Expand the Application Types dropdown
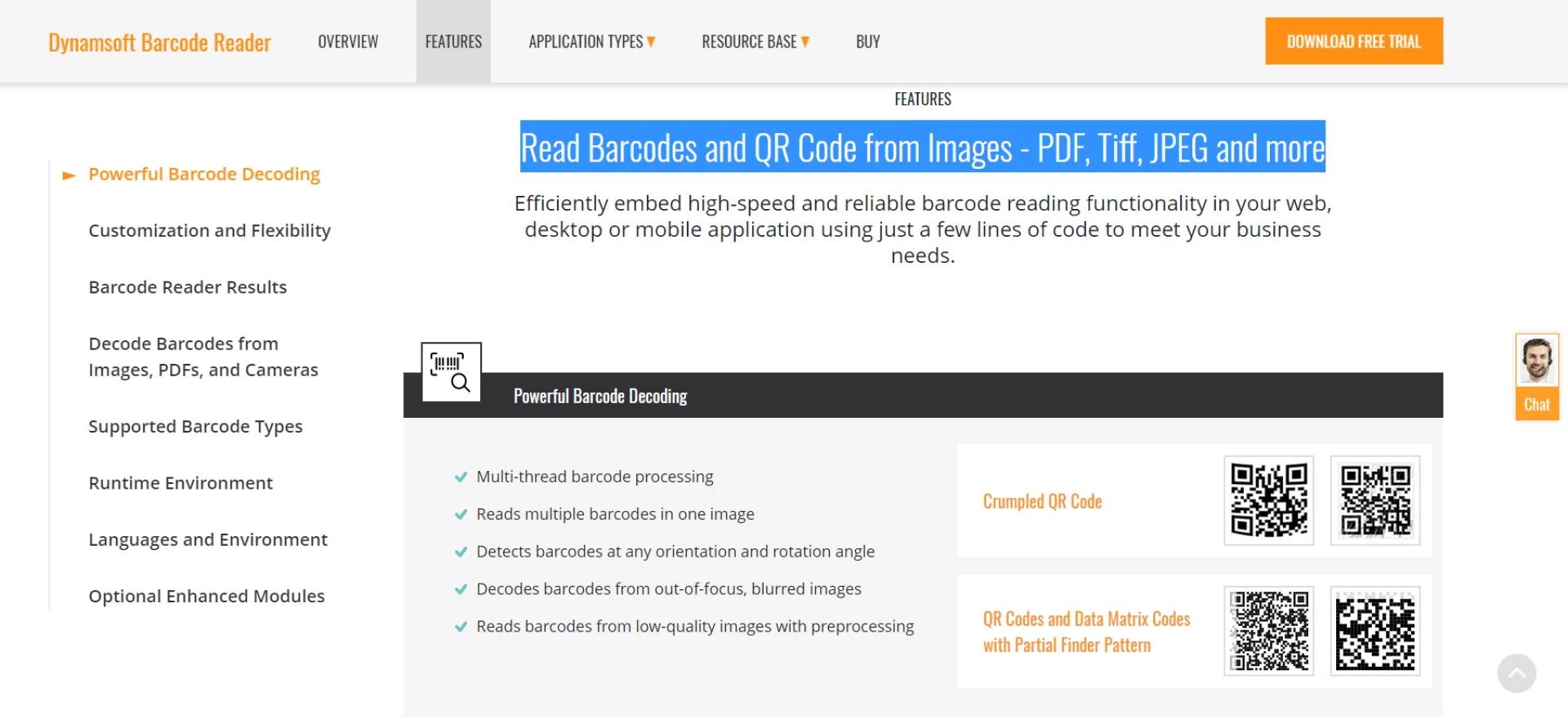 click(x=591, y=42)
